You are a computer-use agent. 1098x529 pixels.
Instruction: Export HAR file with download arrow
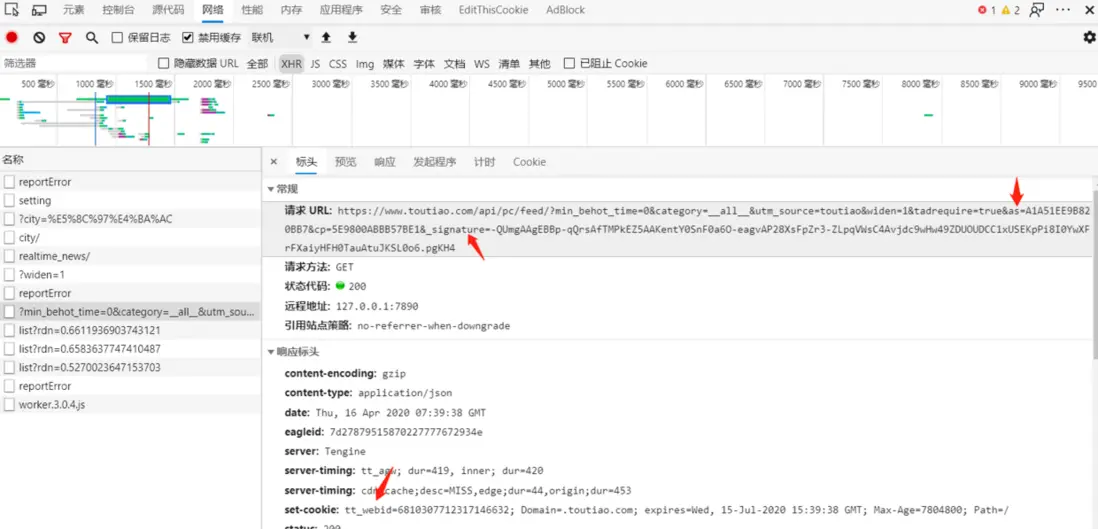(352, 37)
